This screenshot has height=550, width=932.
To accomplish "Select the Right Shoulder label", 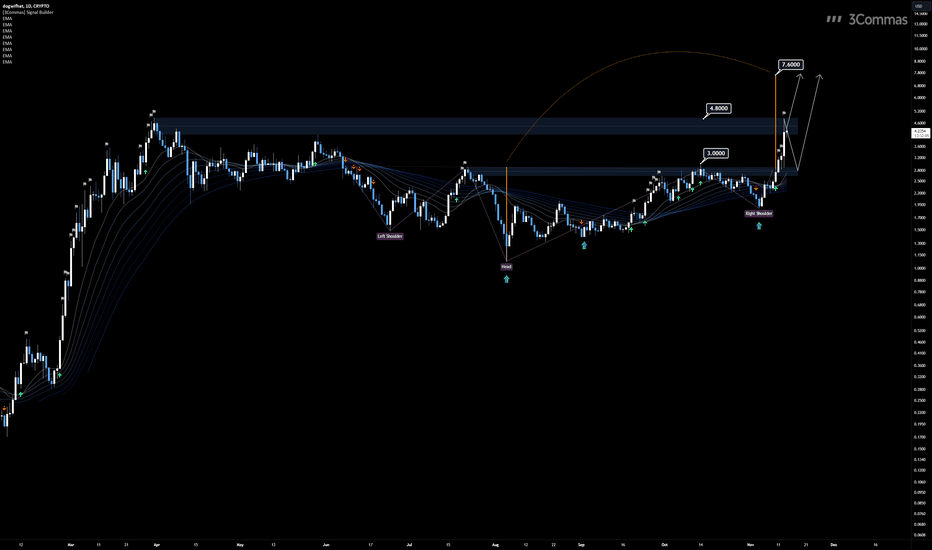I will pyautogui.click(x=759, y=213).
